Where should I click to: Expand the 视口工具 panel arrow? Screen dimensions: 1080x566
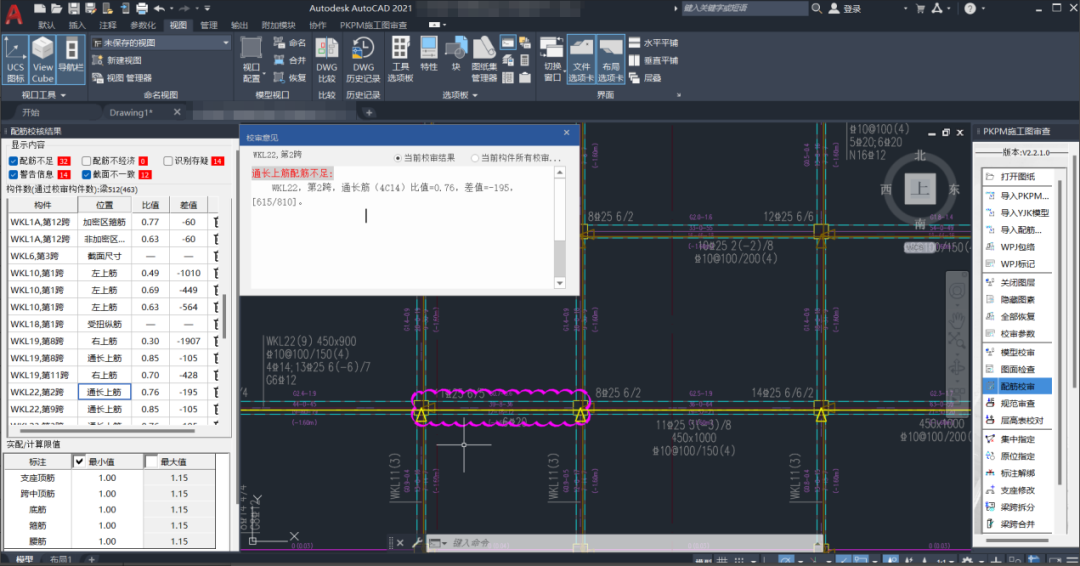(x=63, y=95)
